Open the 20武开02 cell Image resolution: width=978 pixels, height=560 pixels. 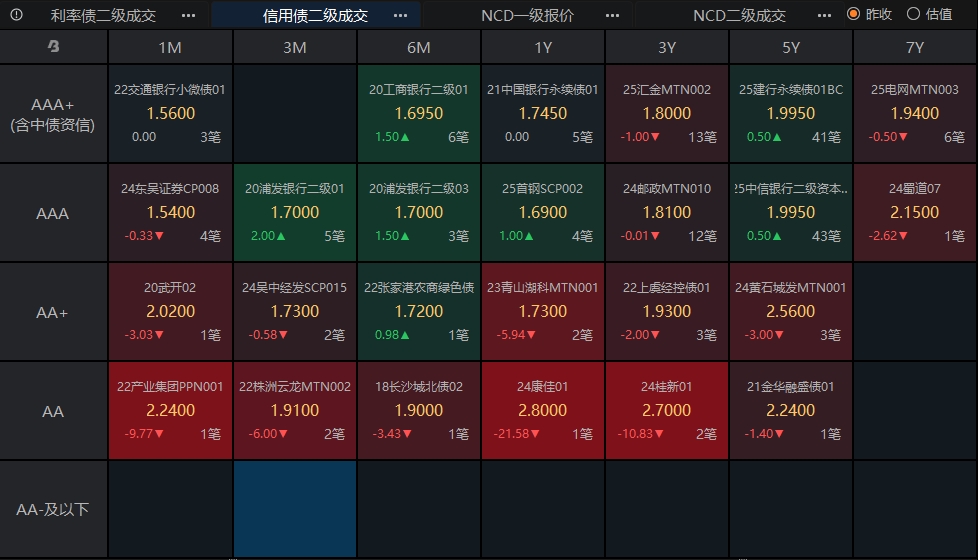pos(170,312)
